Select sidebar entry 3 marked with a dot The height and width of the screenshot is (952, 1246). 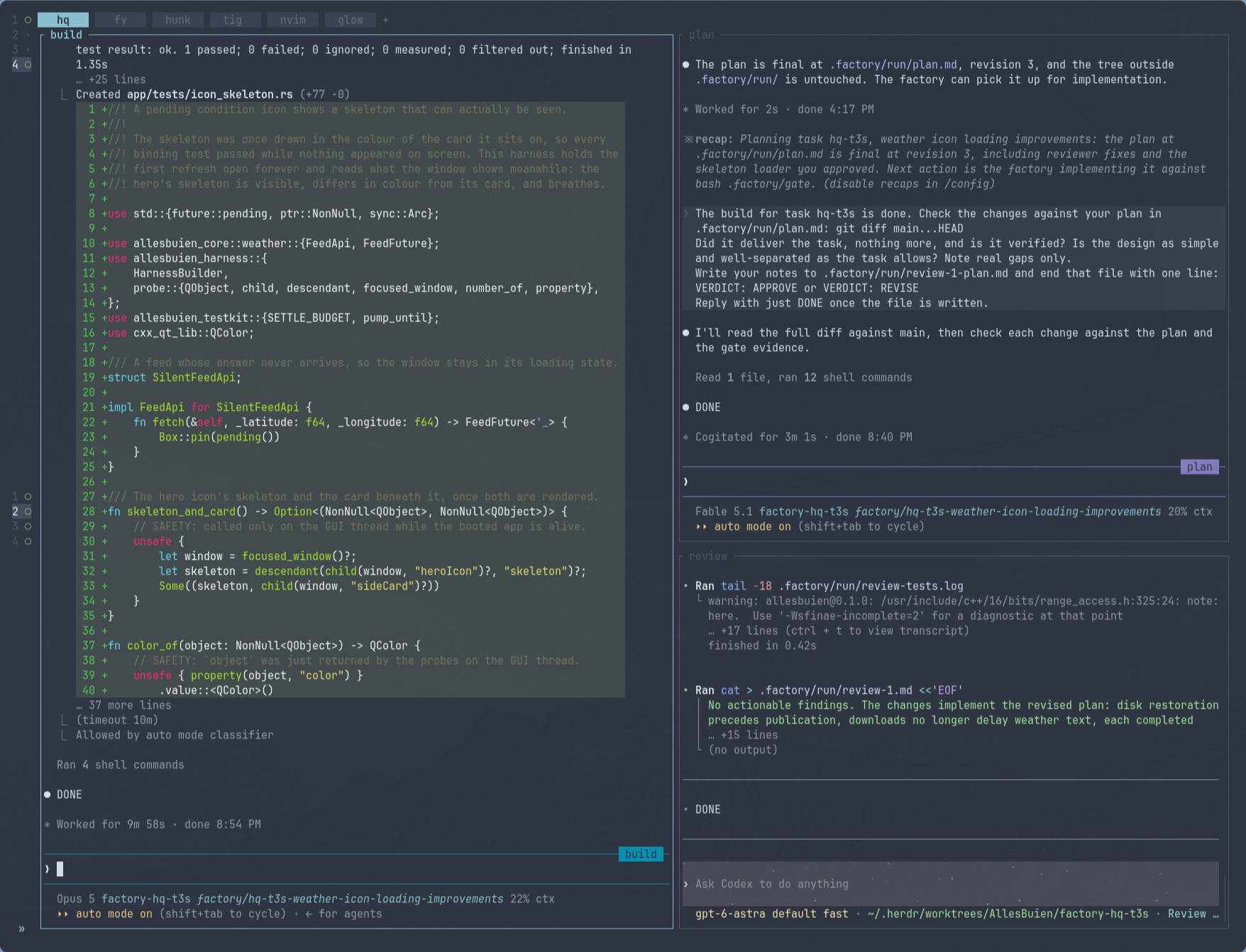pos(21,50)
